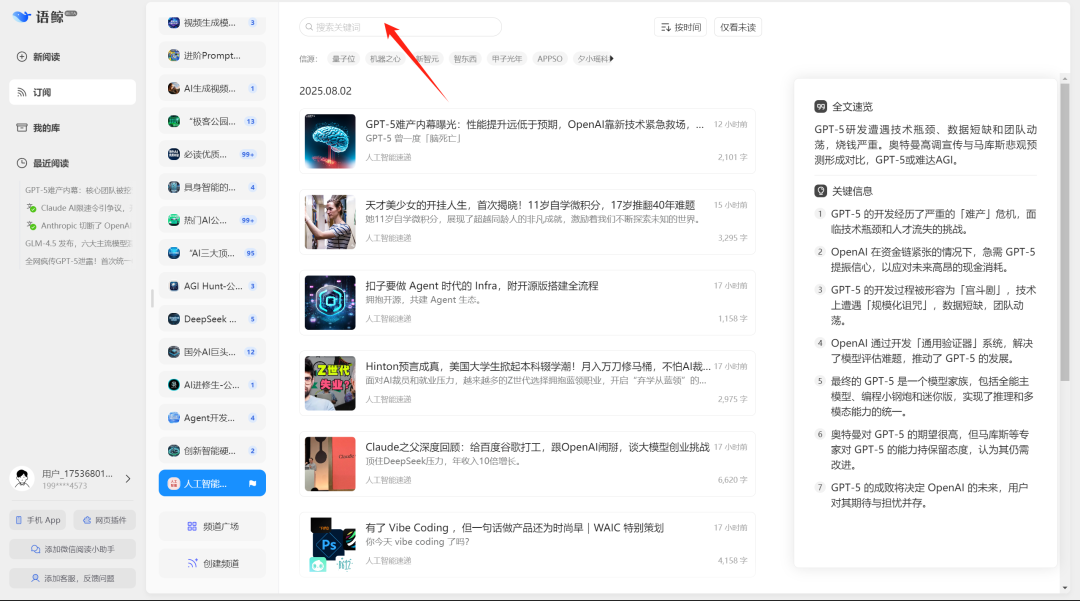Open article GPT-5难产内幕曝光
The width and height of the screenshot is (1080, 601).
pos(528,141)
